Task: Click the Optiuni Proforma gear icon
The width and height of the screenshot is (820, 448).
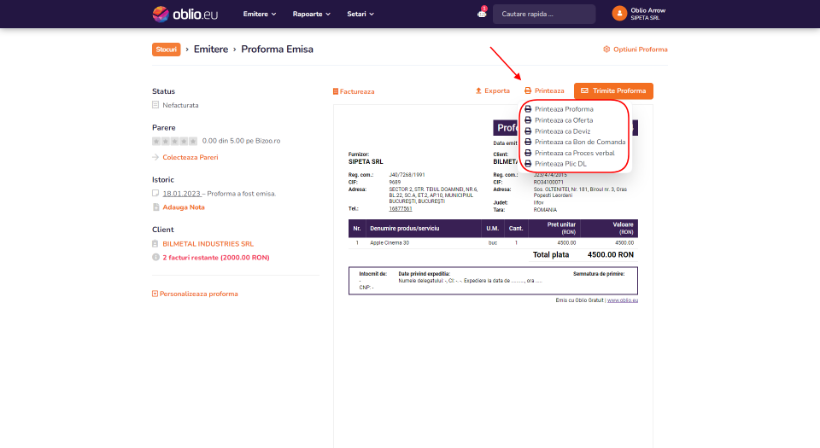Action: 606,49
